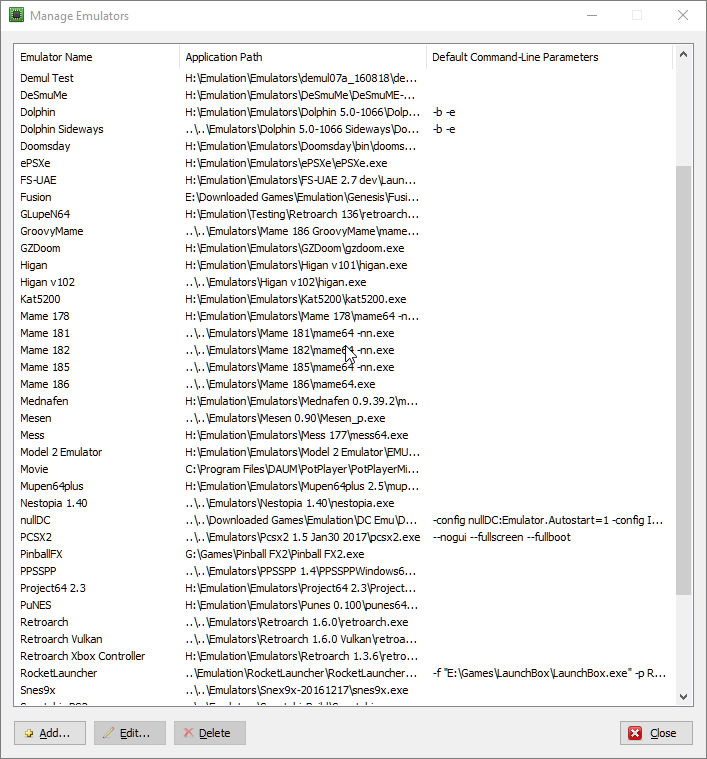Select the Dolphin emulator row

coord(344,112)
